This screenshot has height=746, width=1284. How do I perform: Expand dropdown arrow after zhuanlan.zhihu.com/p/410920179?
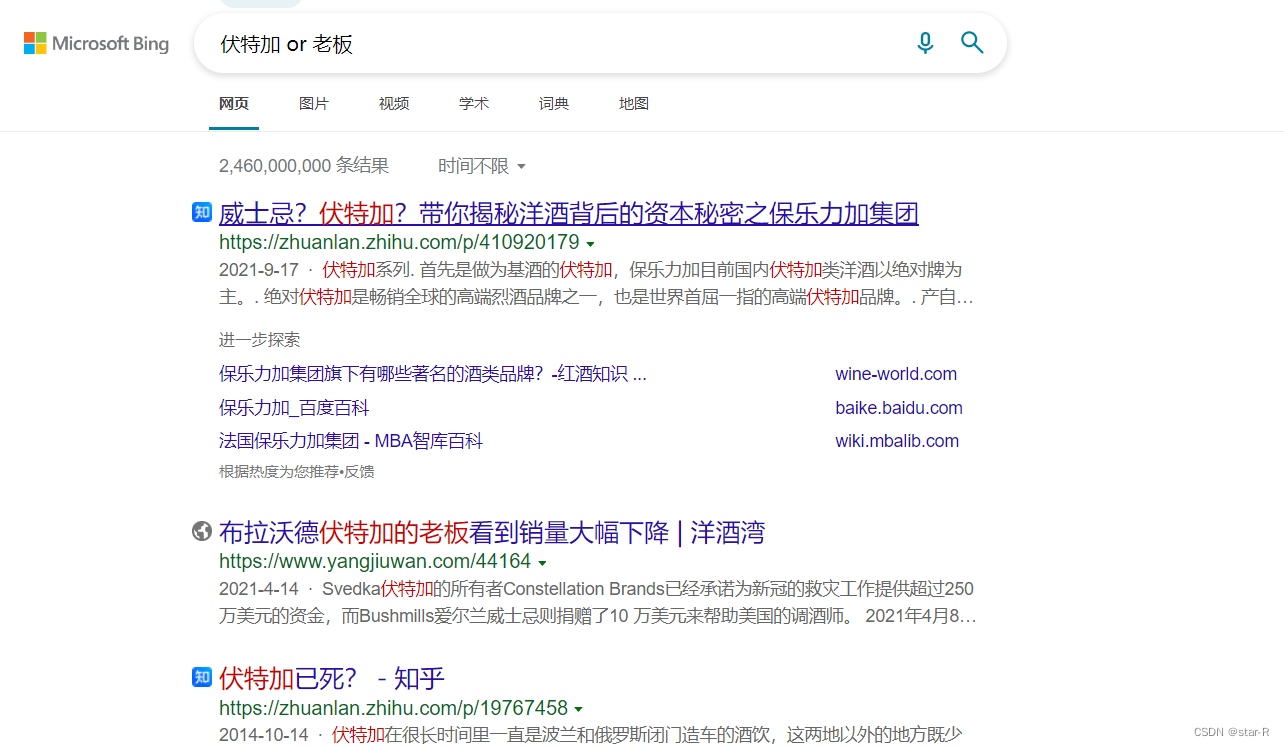(x=590, y=244)
